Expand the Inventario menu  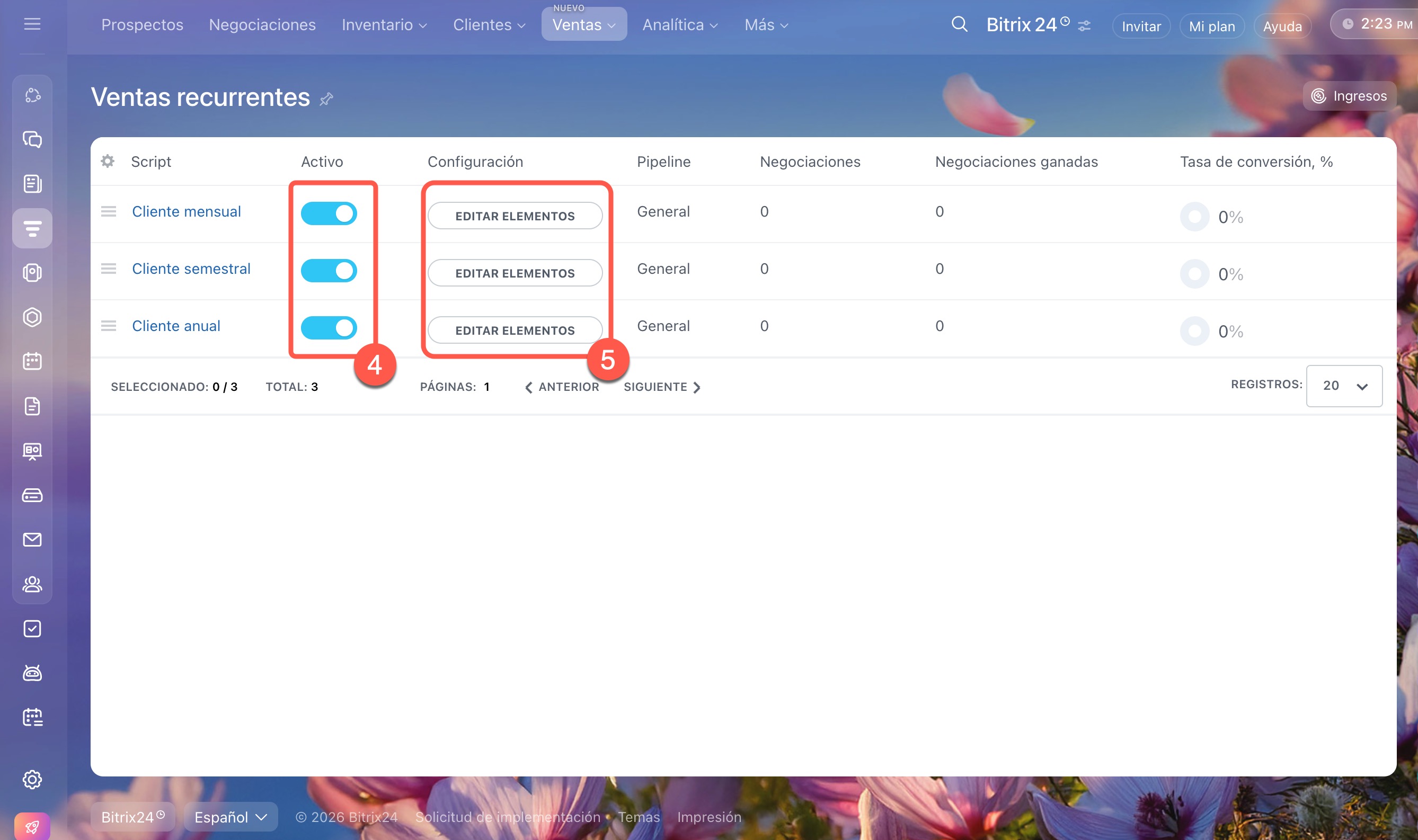click(x=384, y=25)
